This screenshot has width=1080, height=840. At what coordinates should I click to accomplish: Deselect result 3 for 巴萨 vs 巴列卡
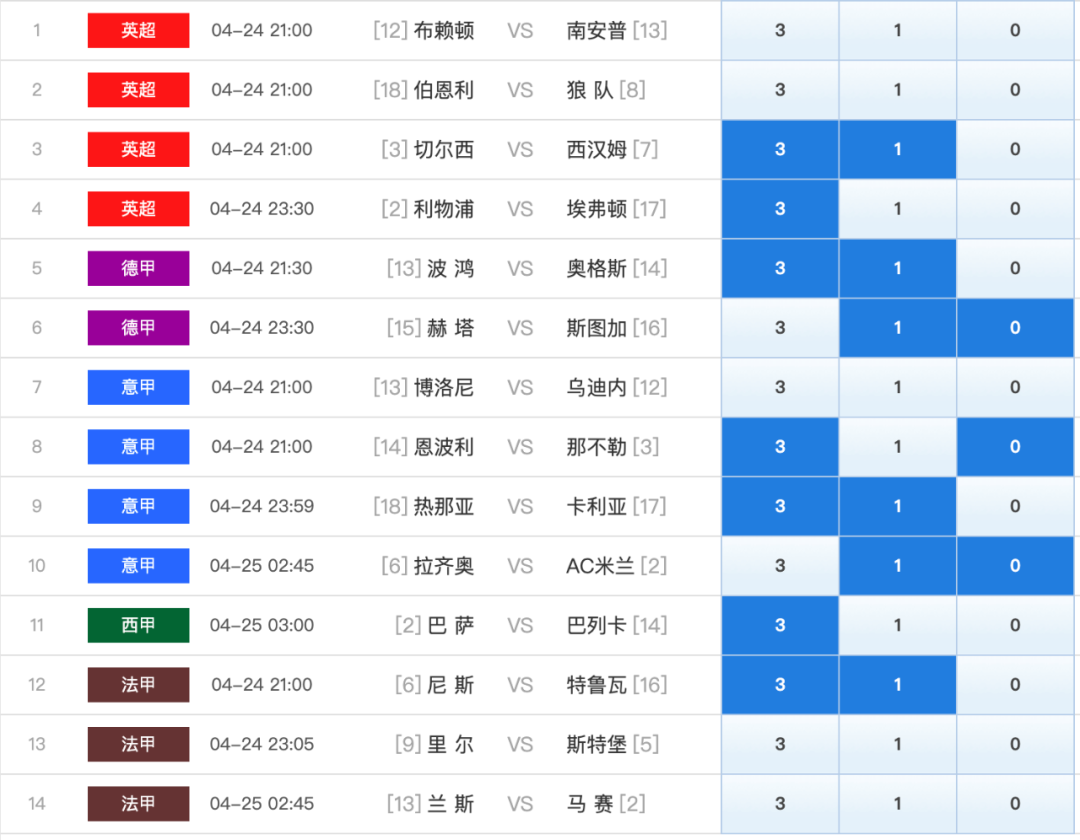pyautogui.click(x=780, y=625)
